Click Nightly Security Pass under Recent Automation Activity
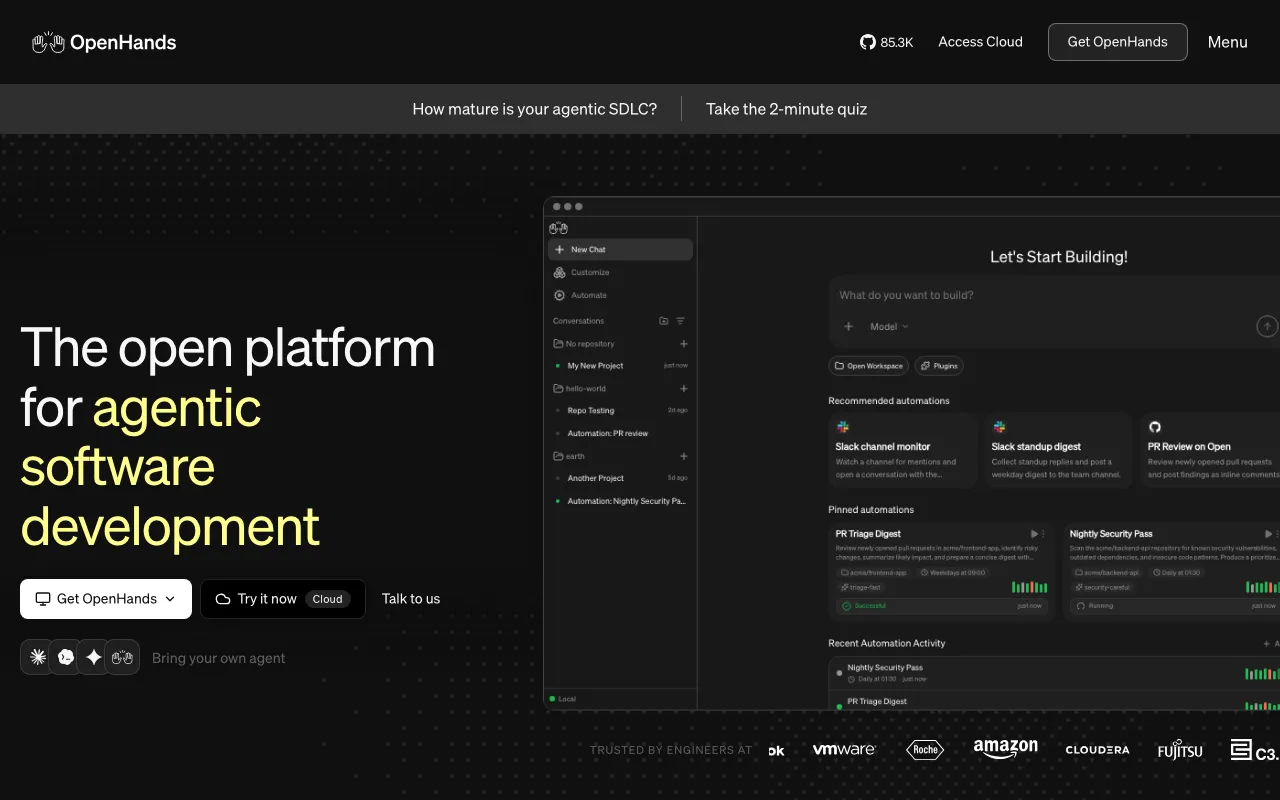Image resolution: width=1280 pixels, height=800 pixels. pyautogui.click(x=885, y=668)
